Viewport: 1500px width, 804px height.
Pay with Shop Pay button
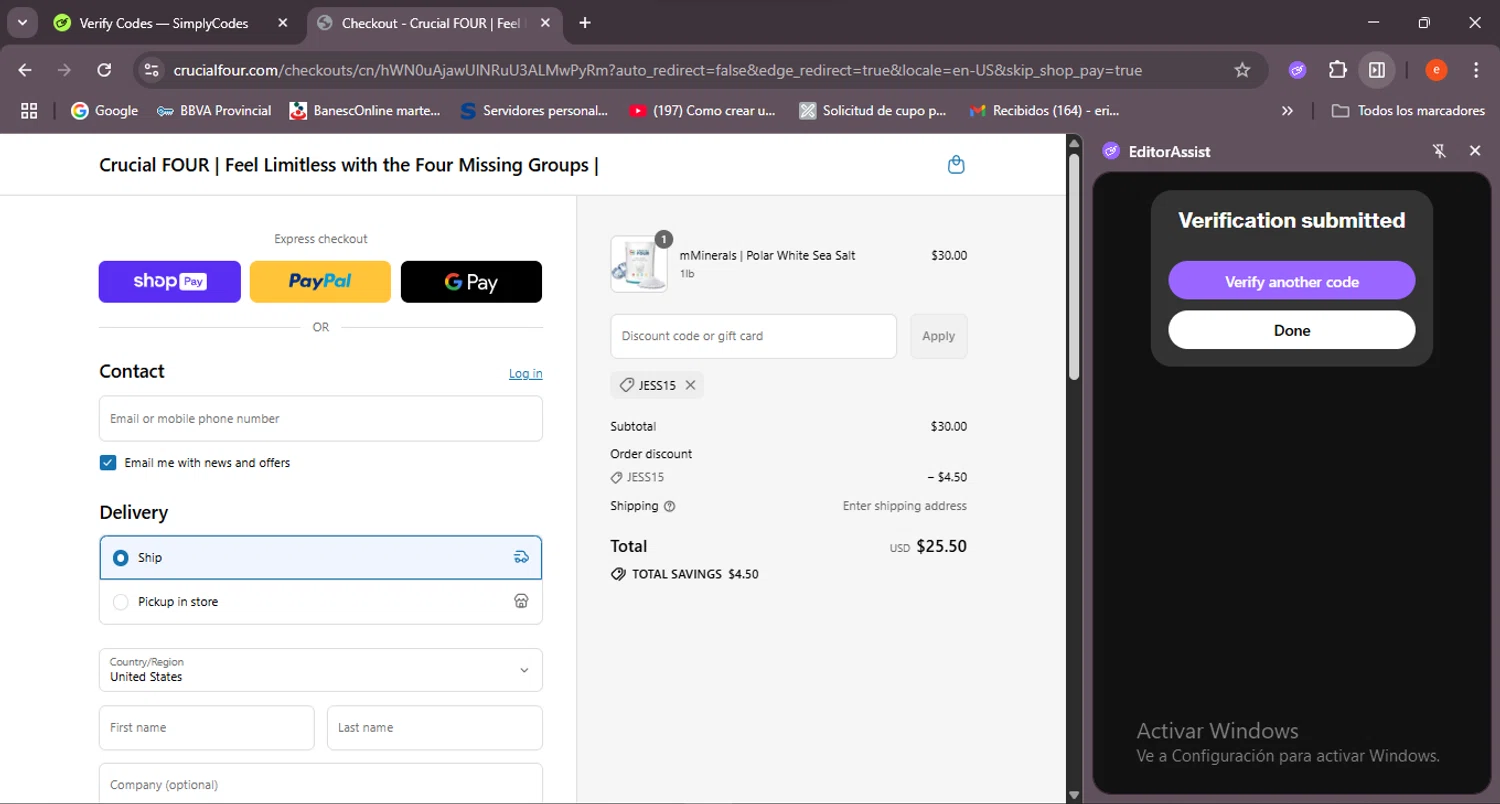[x=170, y=282]
